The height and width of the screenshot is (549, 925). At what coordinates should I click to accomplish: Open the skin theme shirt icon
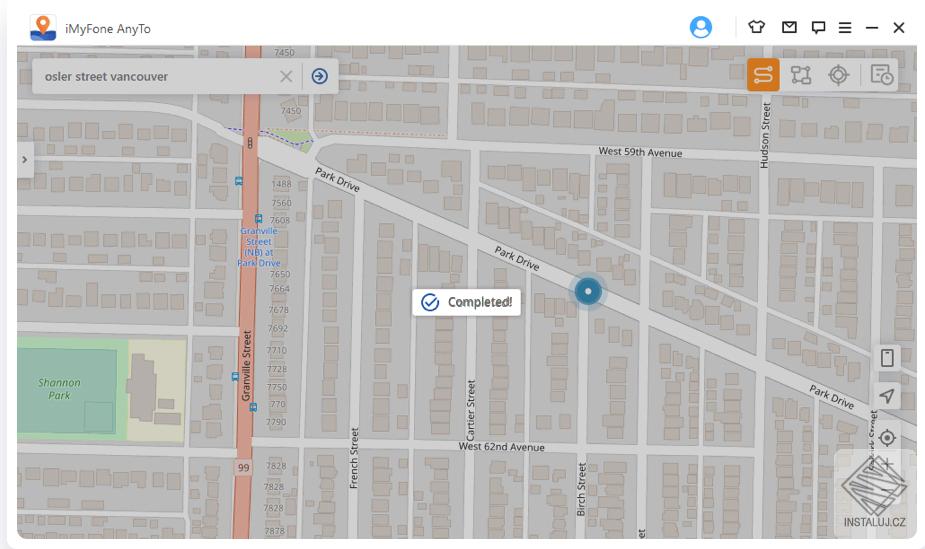click(x=756, y=27)
